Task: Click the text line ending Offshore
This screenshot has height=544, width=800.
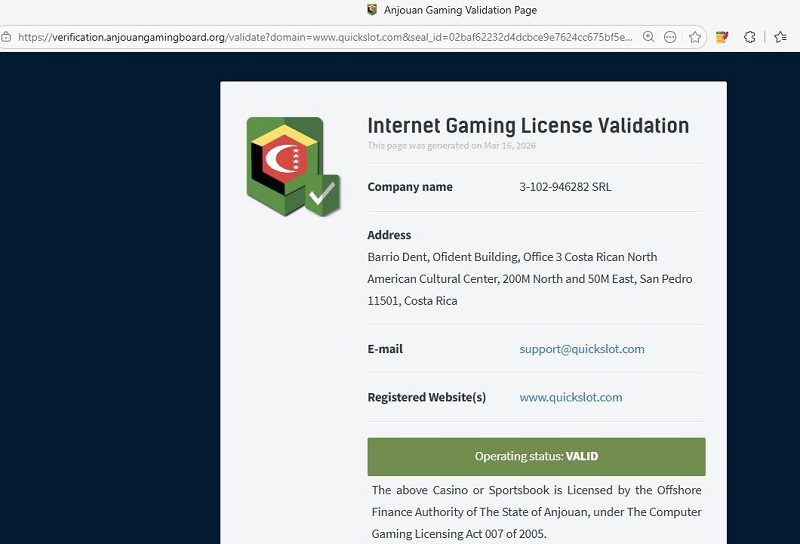Action: click(536, 490)
